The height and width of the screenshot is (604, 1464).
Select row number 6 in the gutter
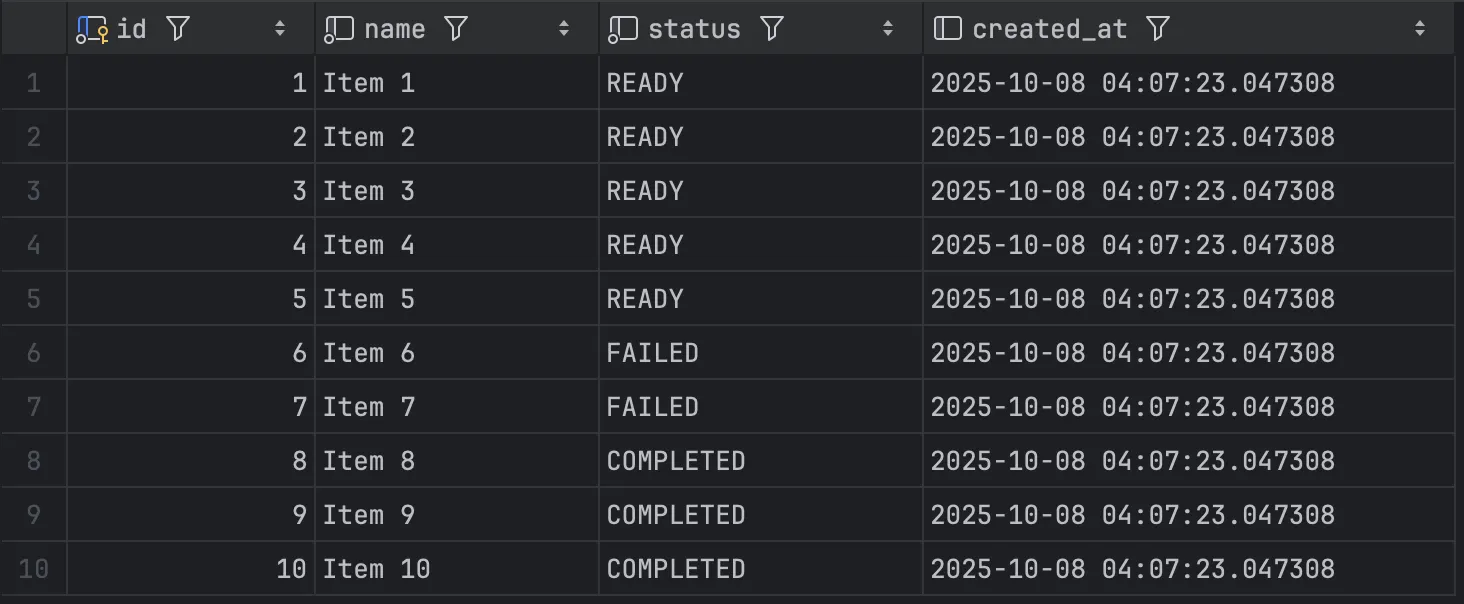(x=34, y=353)
